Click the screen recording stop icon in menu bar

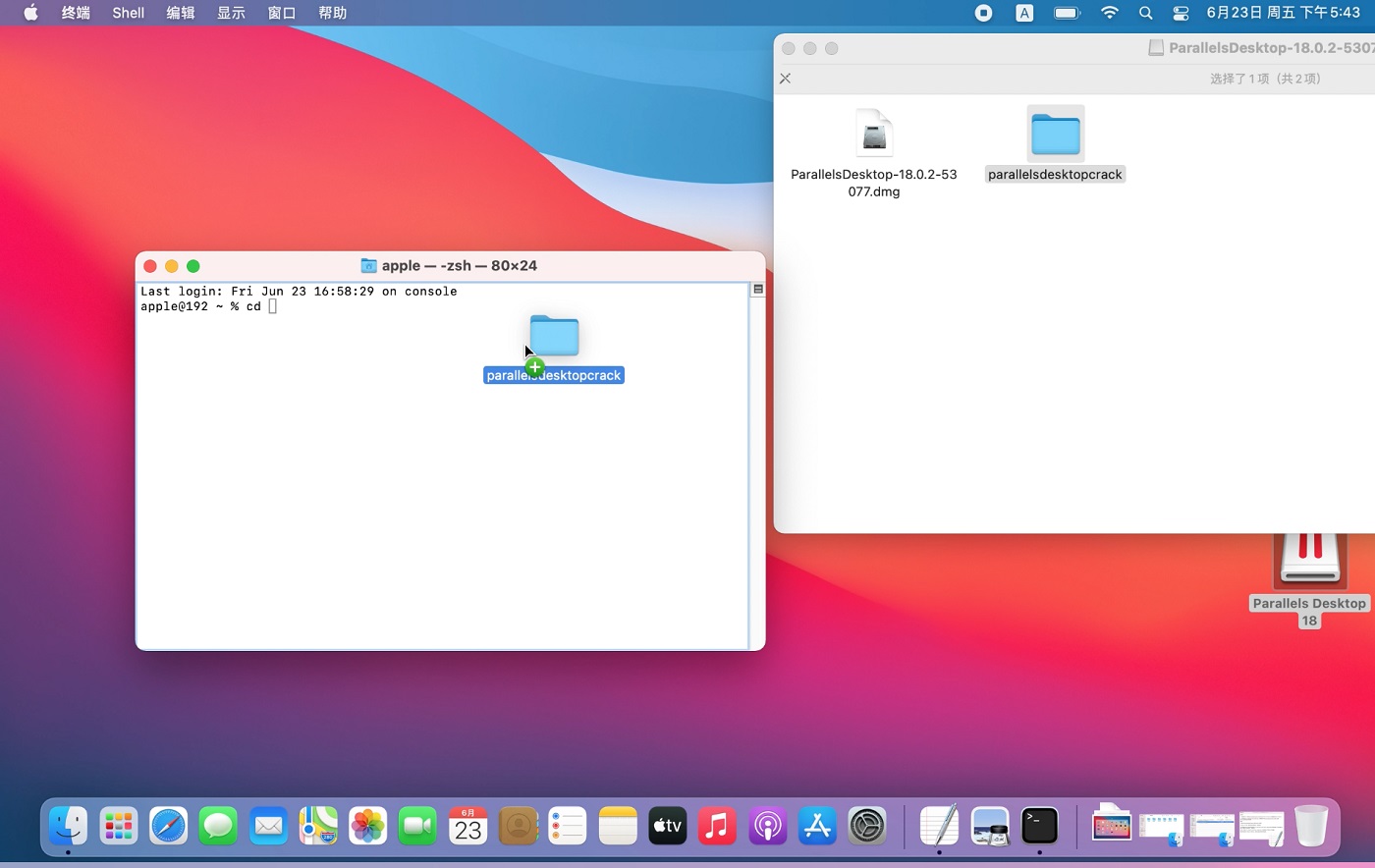pos(983,13)
